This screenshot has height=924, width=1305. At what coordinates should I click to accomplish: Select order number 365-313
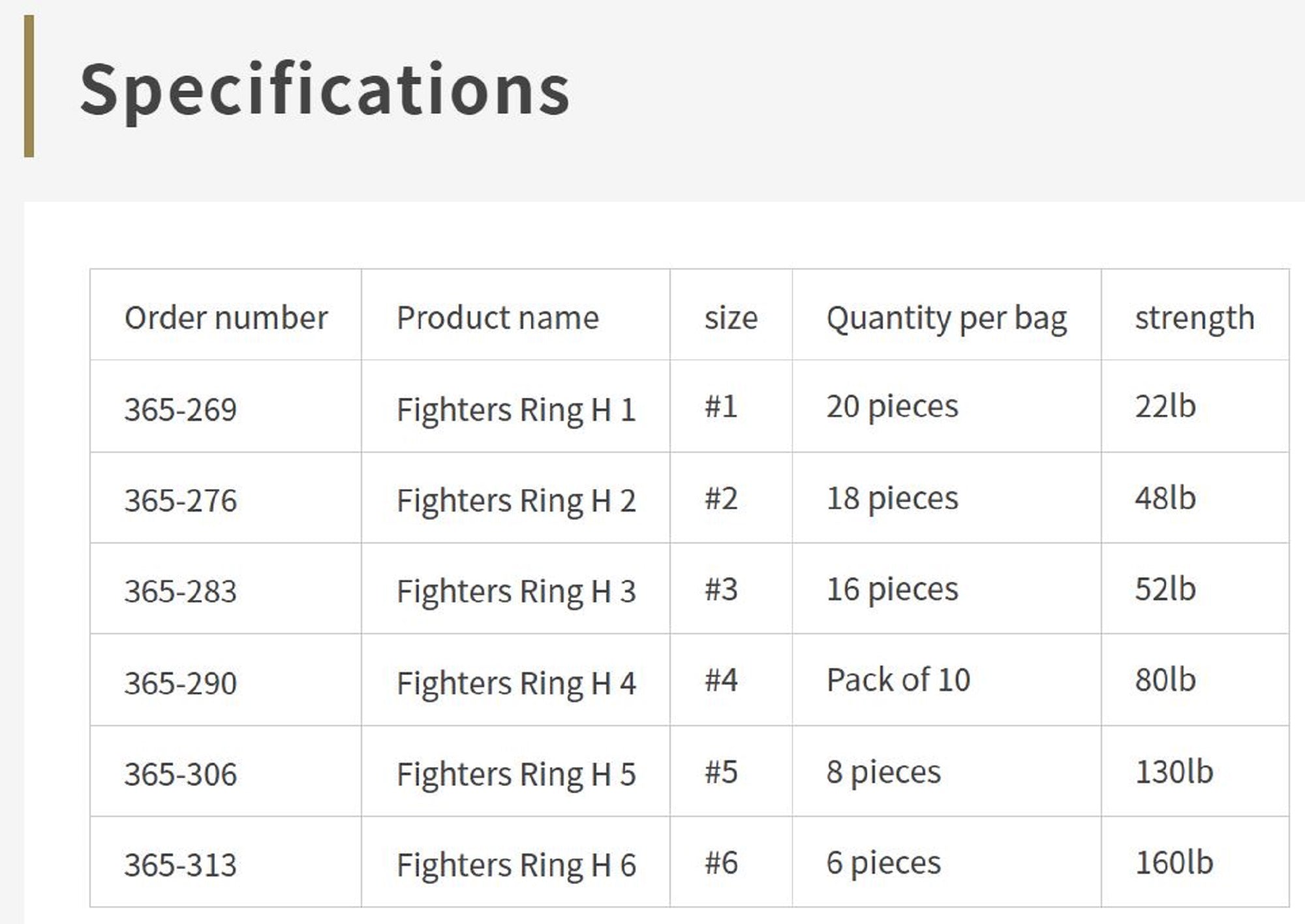(181, 865)
